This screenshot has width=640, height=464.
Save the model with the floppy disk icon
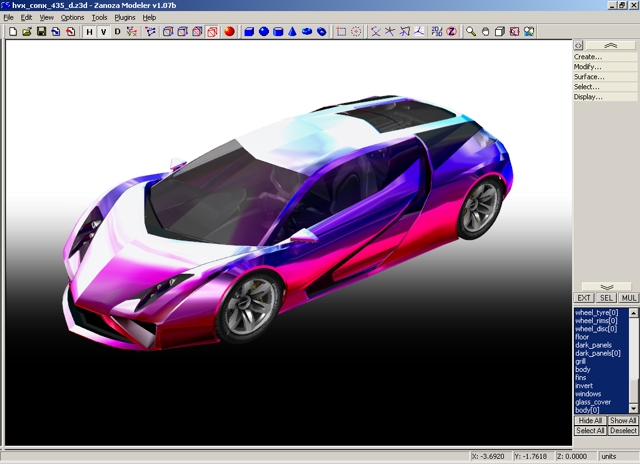coord(41,32)
